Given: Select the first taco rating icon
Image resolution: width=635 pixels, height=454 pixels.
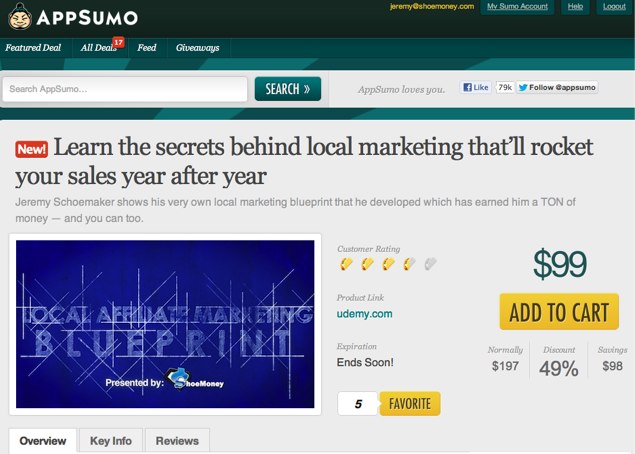Looking at the screenshot, I should pos(346,264).
